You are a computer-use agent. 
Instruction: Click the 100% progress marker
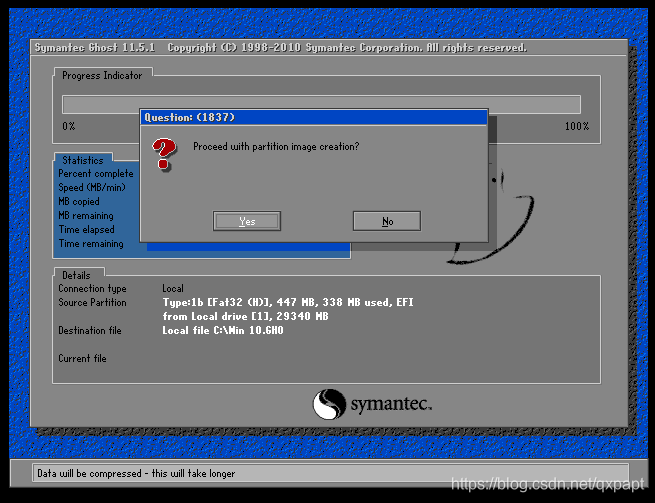[x=577, y=126]
